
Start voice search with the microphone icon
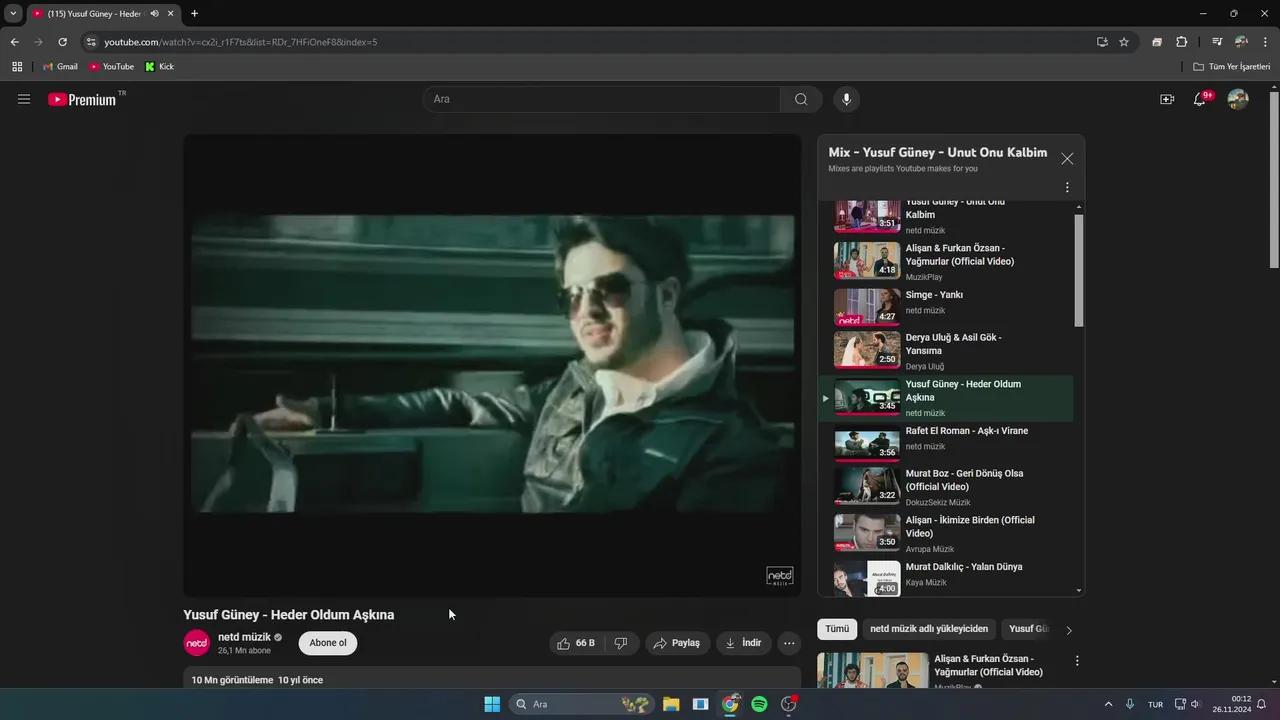(x=846, y=99)
